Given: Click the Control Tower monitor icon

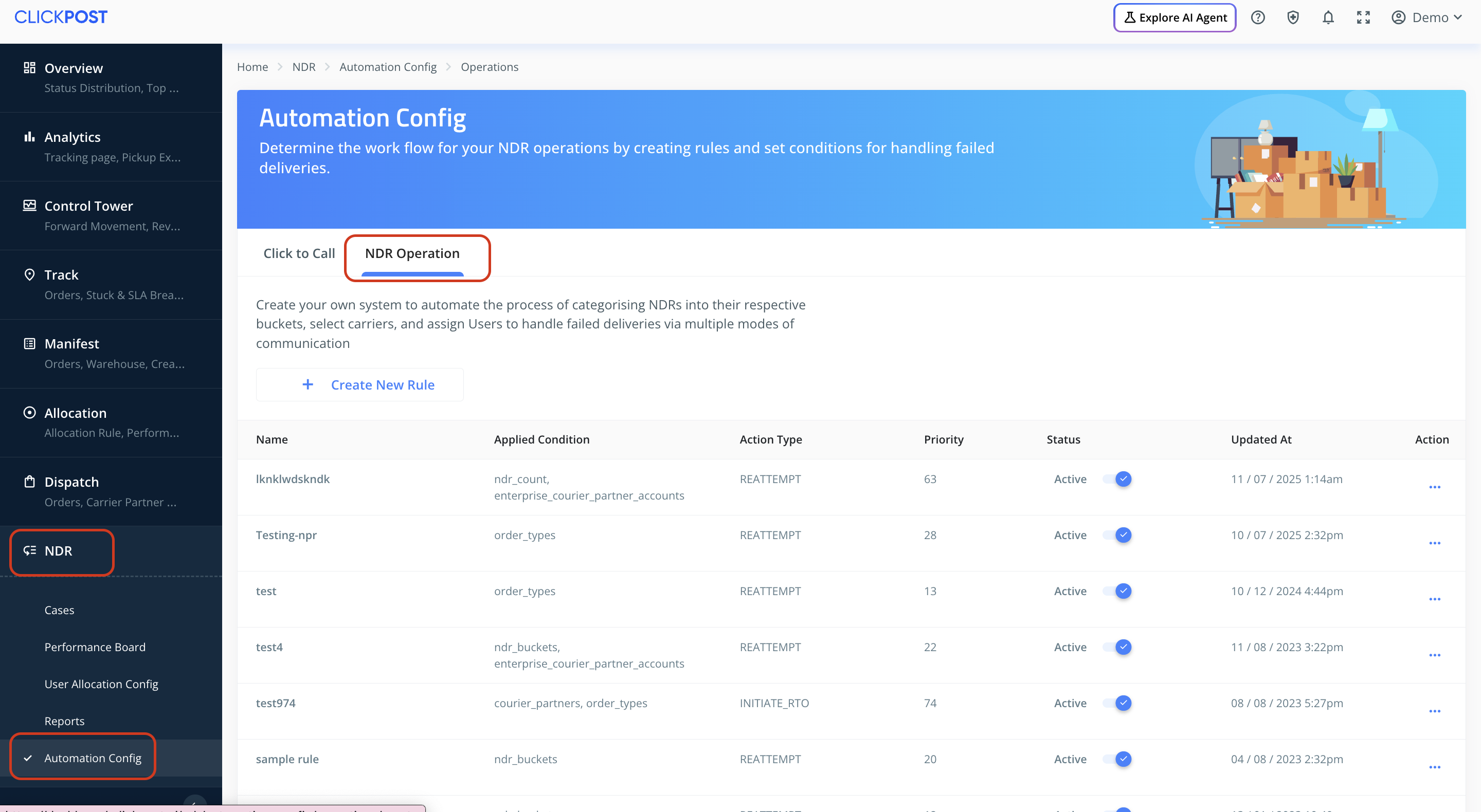Looking at the screenshot, I should [x=29, y=206].
